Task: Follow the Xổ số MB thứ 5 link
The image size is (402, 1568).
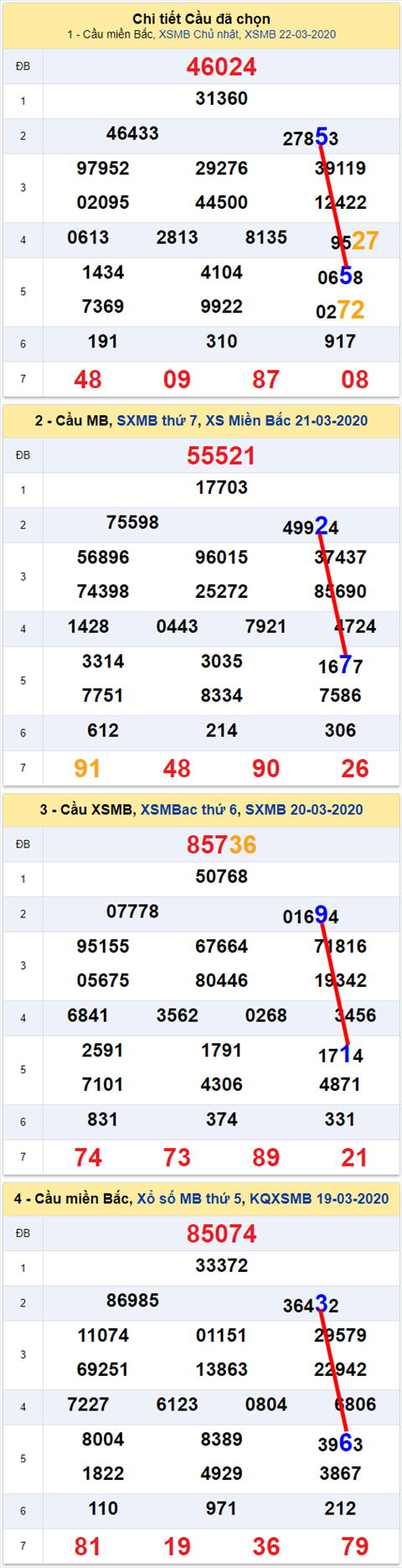Action: (188, 1199)
